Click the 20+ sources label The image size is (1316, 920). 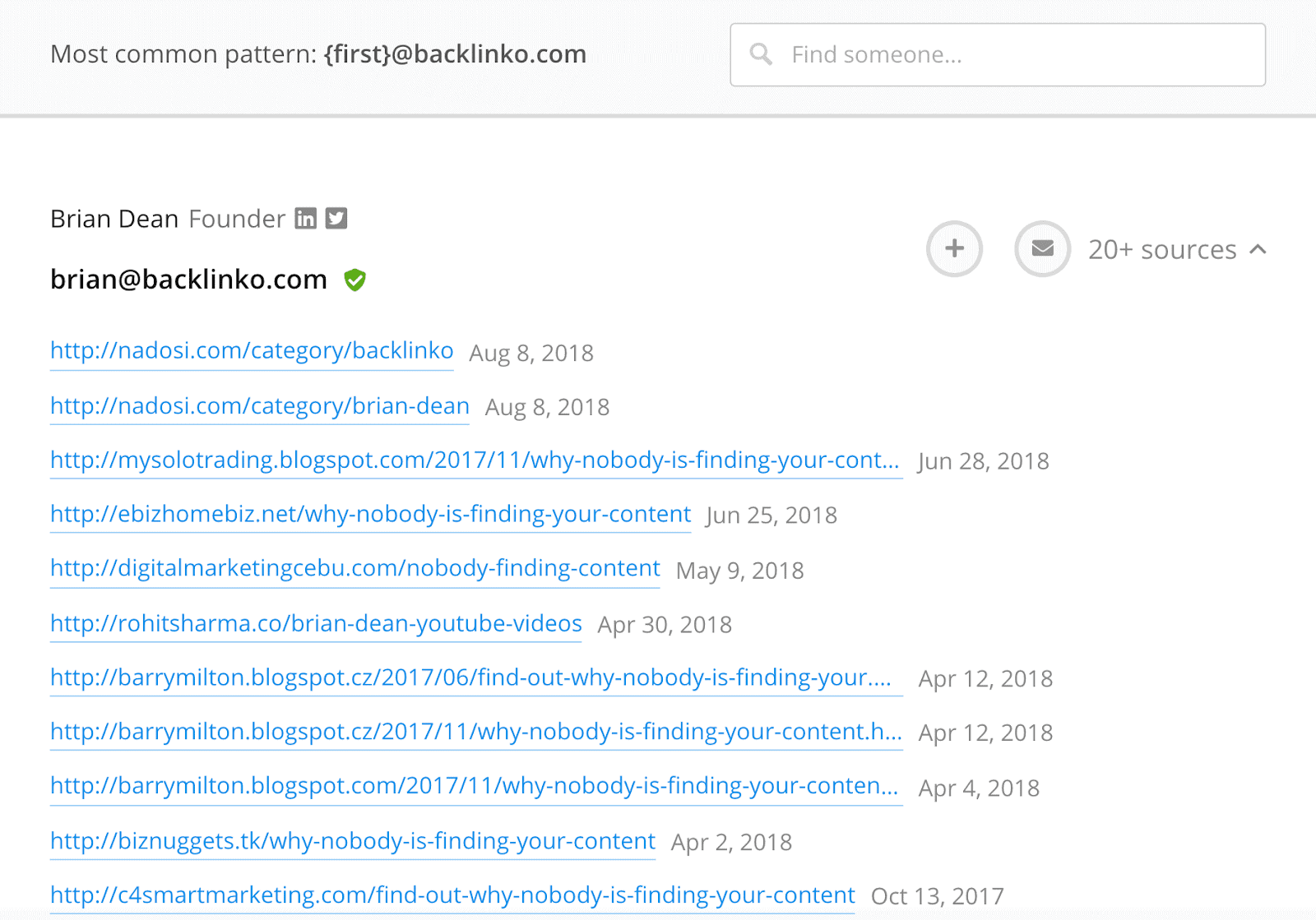point(1162,249)
